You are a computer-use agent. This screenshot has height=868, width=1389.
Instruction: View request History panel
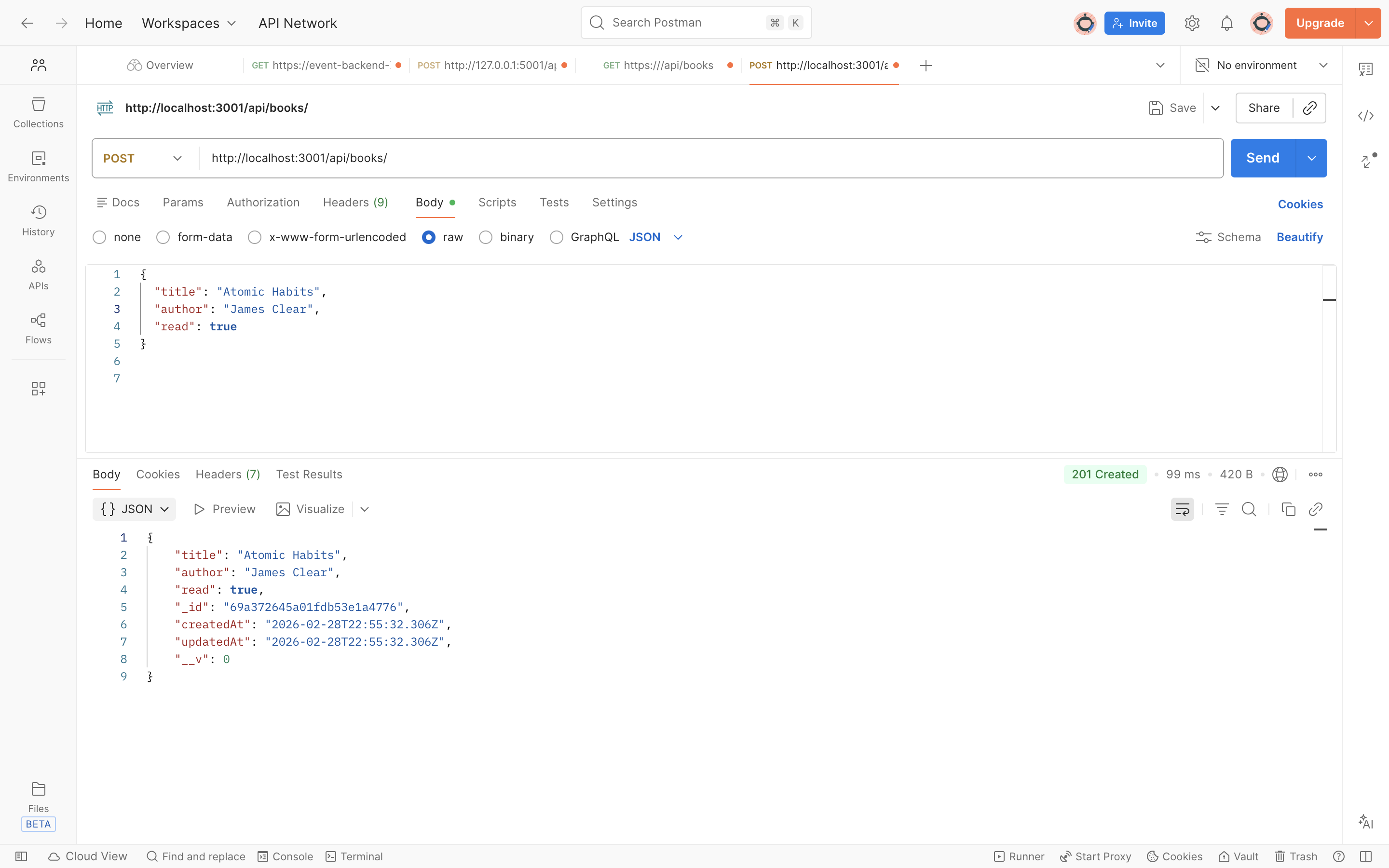(x=38, y=220)
